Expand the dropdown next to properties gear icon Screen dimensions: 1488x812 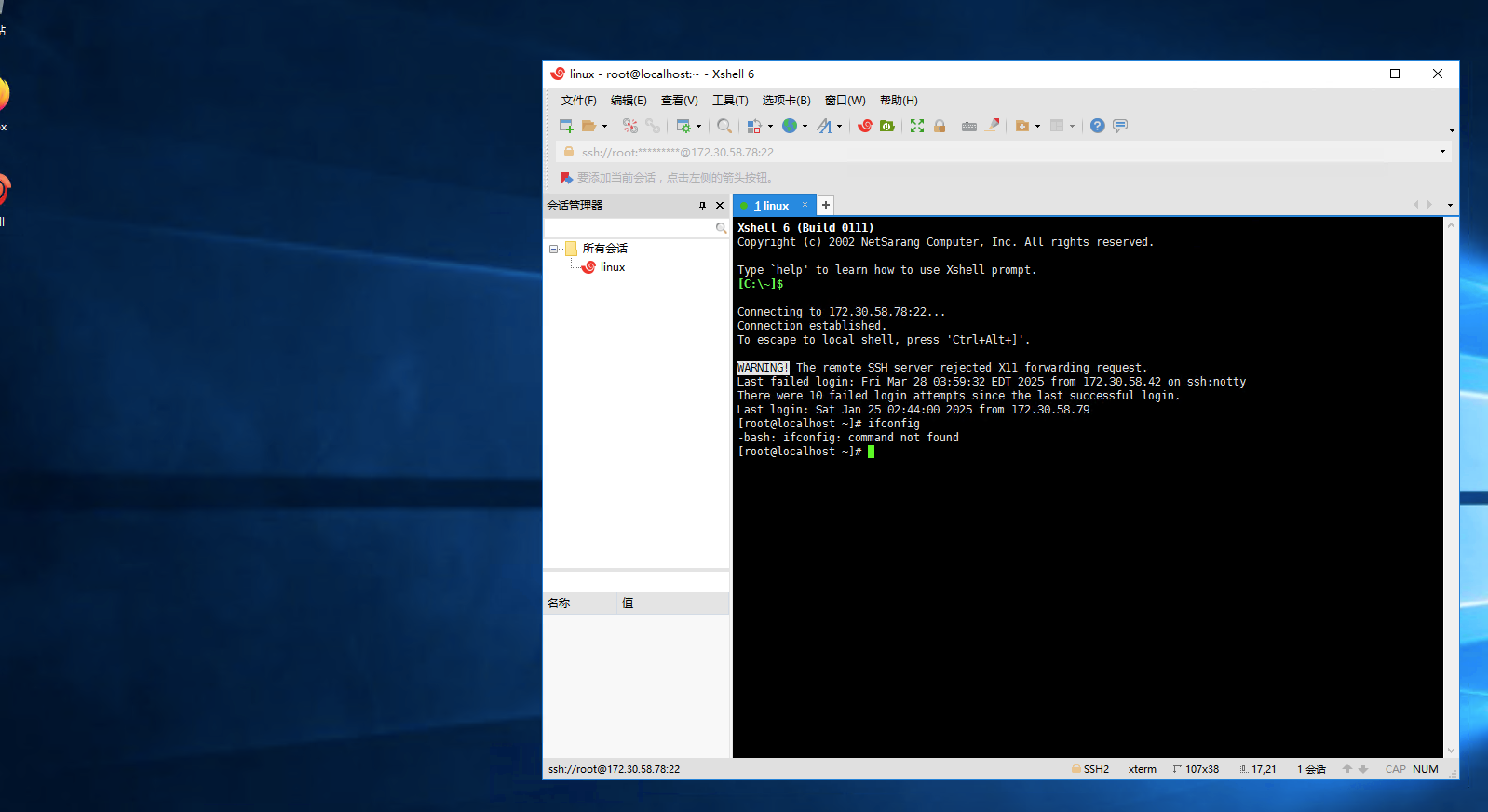point(698,127)
